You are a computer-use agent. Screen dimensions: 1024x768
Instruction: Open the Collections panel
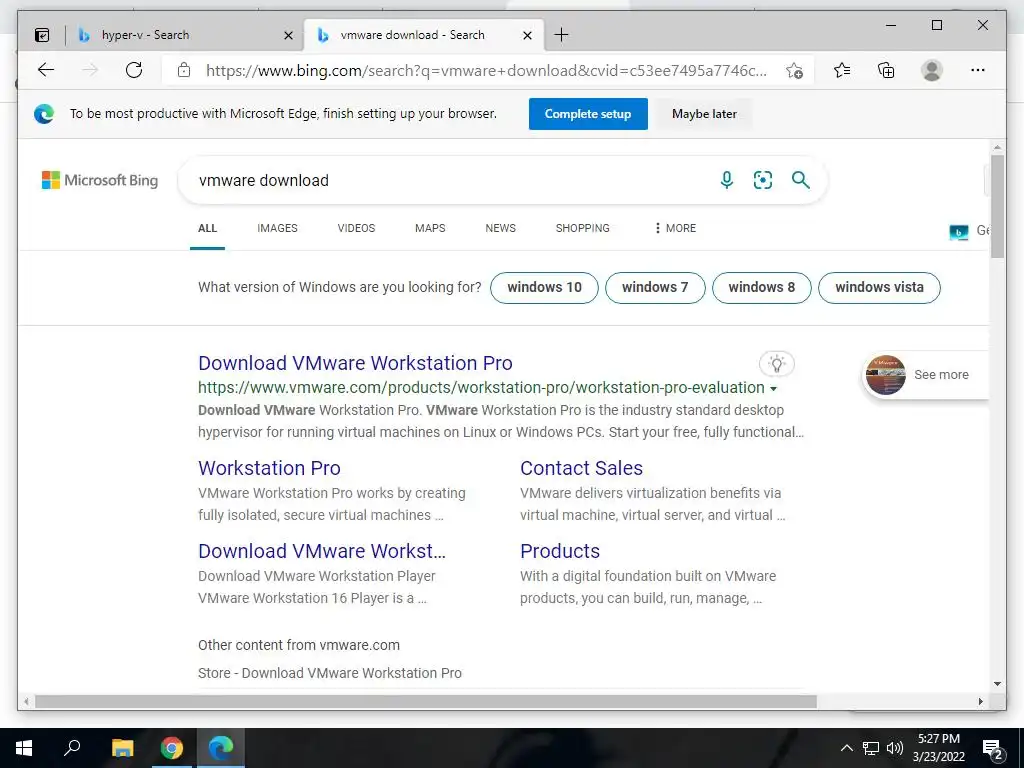coord(886,70)
